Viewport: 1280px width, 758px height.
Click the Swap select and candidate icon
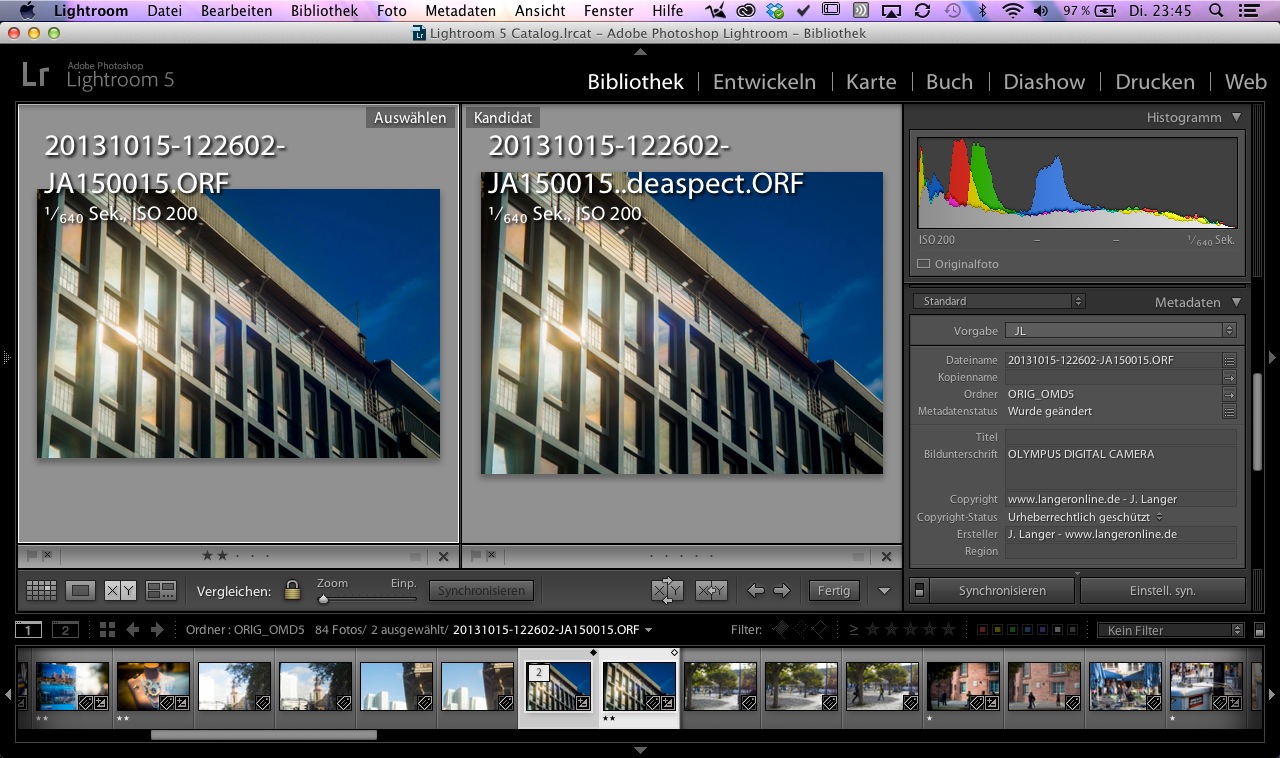coord(666,591)
